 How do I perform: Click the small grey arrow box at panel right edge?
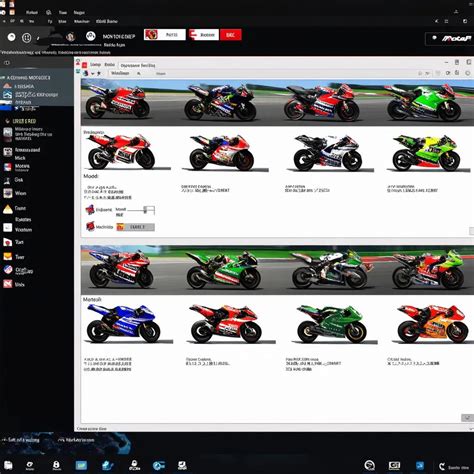[471, 231]
